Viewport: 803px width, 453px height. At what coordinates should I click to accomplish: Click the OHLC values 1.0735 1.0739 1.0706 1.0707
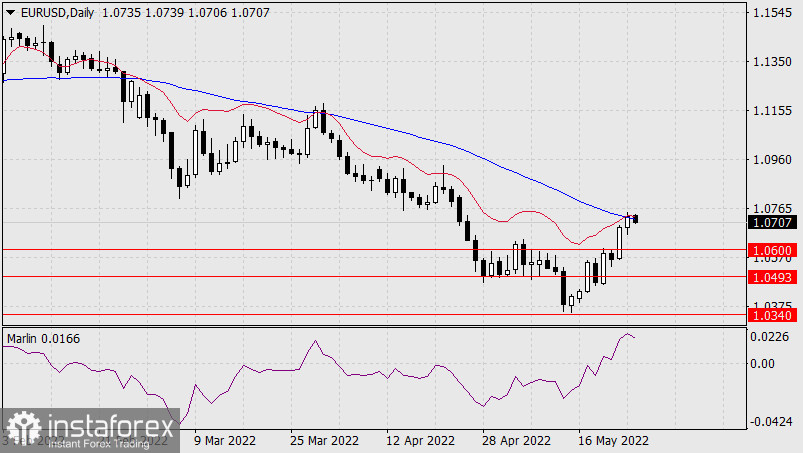(x=186, y=13)
